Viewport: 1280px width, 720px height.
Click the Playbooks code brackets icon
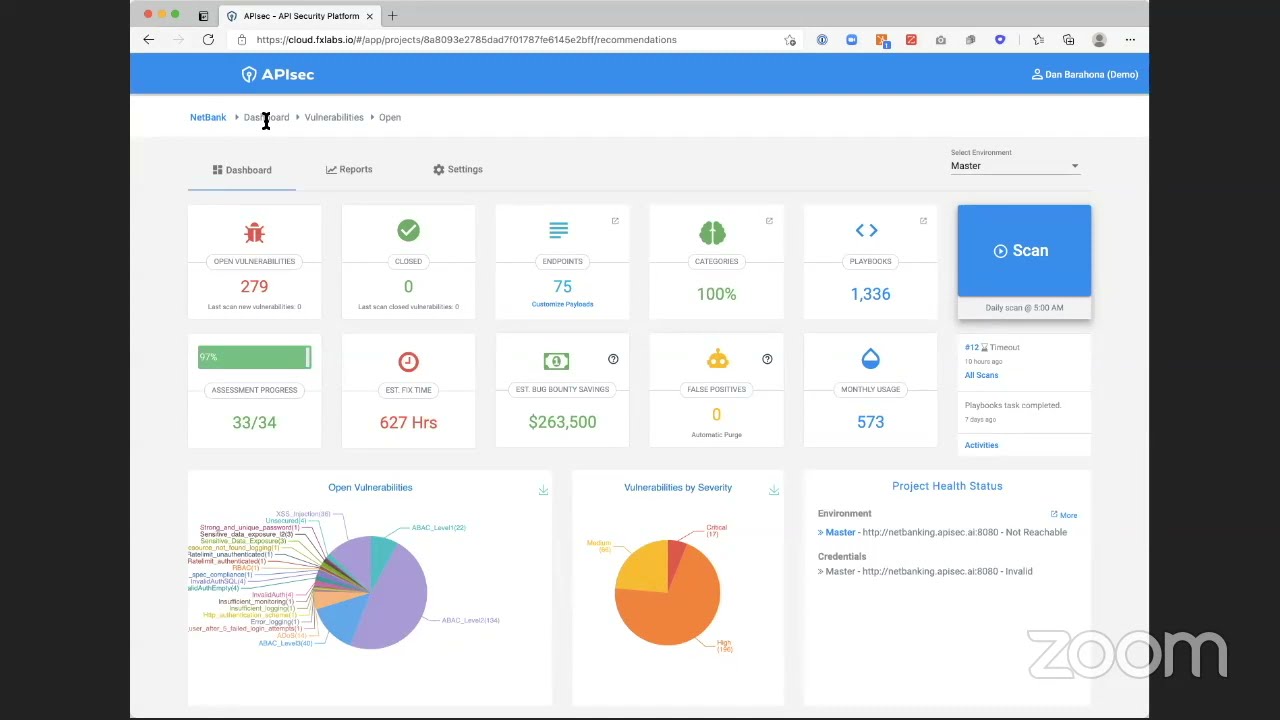tap(866, 230)
